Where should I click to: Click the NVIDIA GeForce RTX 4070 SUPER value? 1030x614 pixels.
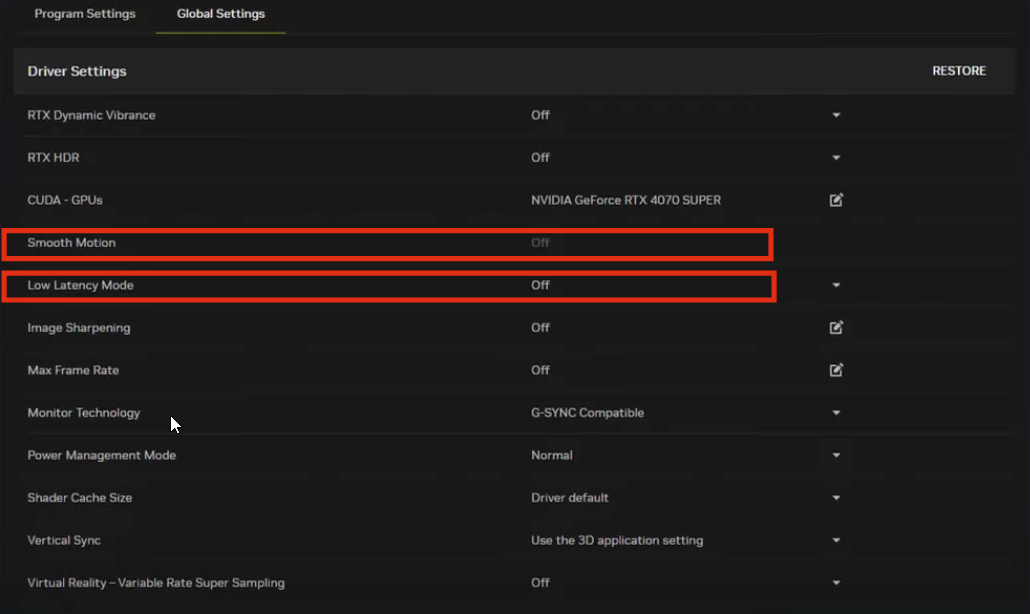[625, 200]
